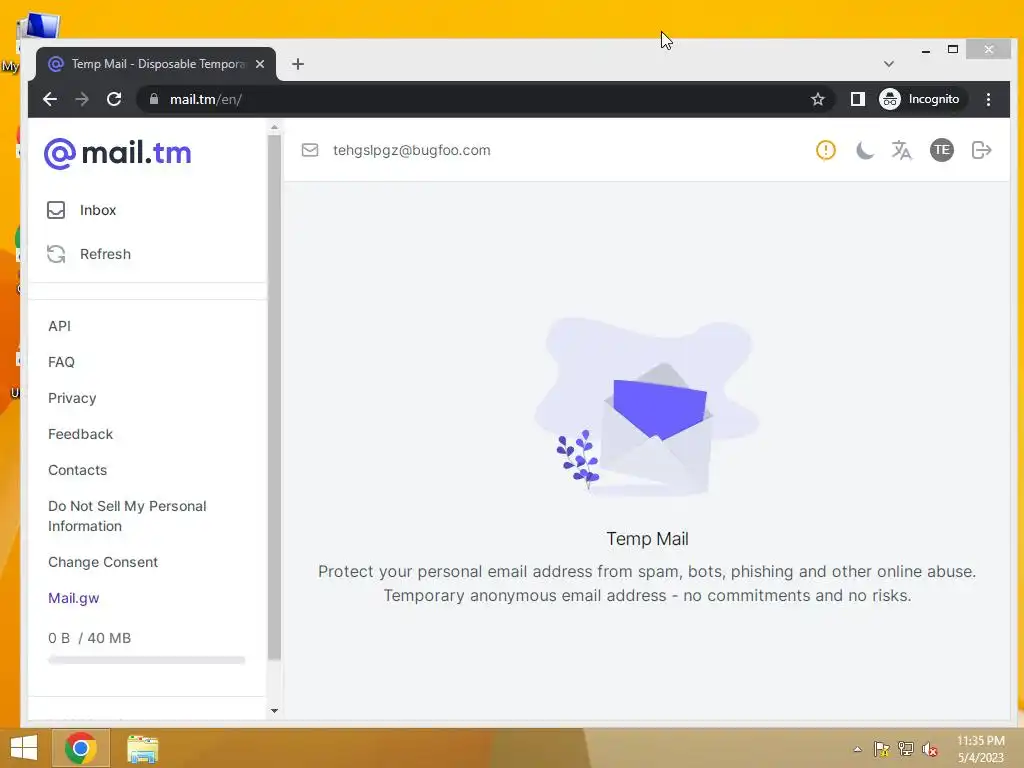Viewport: 1024px width, 768px height.
Task: Click the muted volume tray icon
Action: [930, 749]
